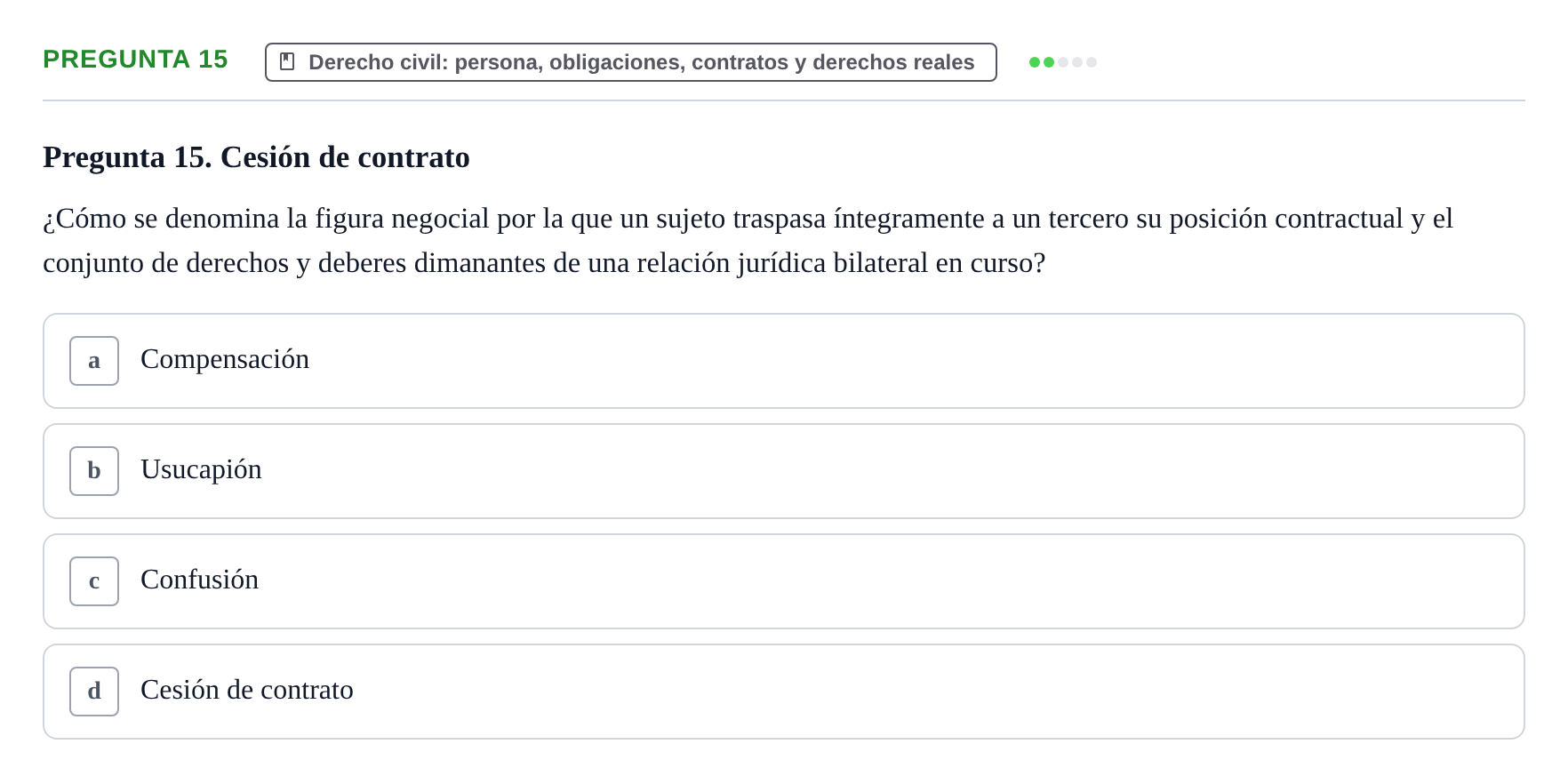Image resolution: width=1568 pixels, height=784 pixels.
Task: Click the 'd' letter badge
Action: click(x=94, y=692)
